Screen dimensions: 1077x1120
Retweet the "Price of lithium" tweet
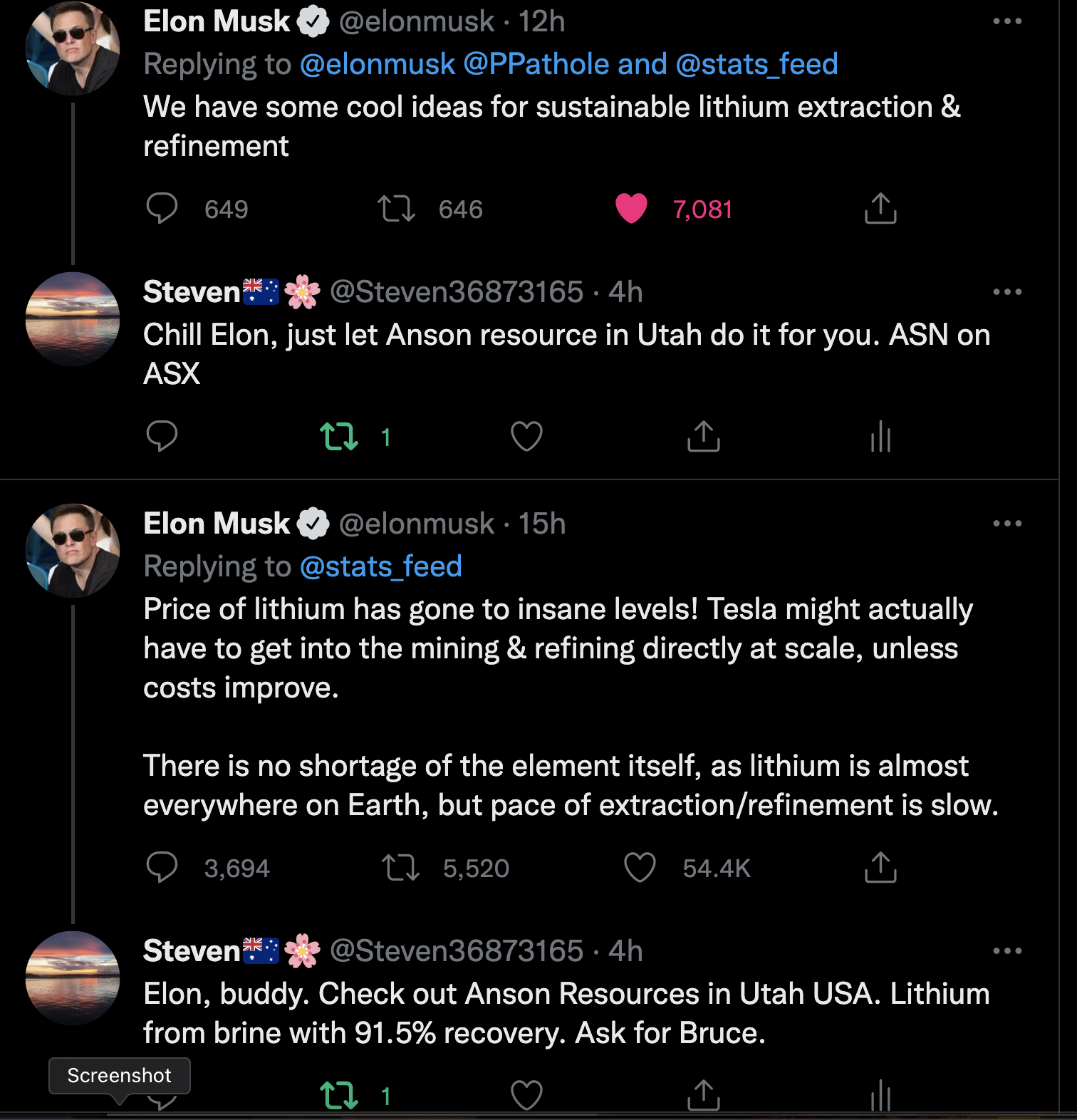coord(400,868)
